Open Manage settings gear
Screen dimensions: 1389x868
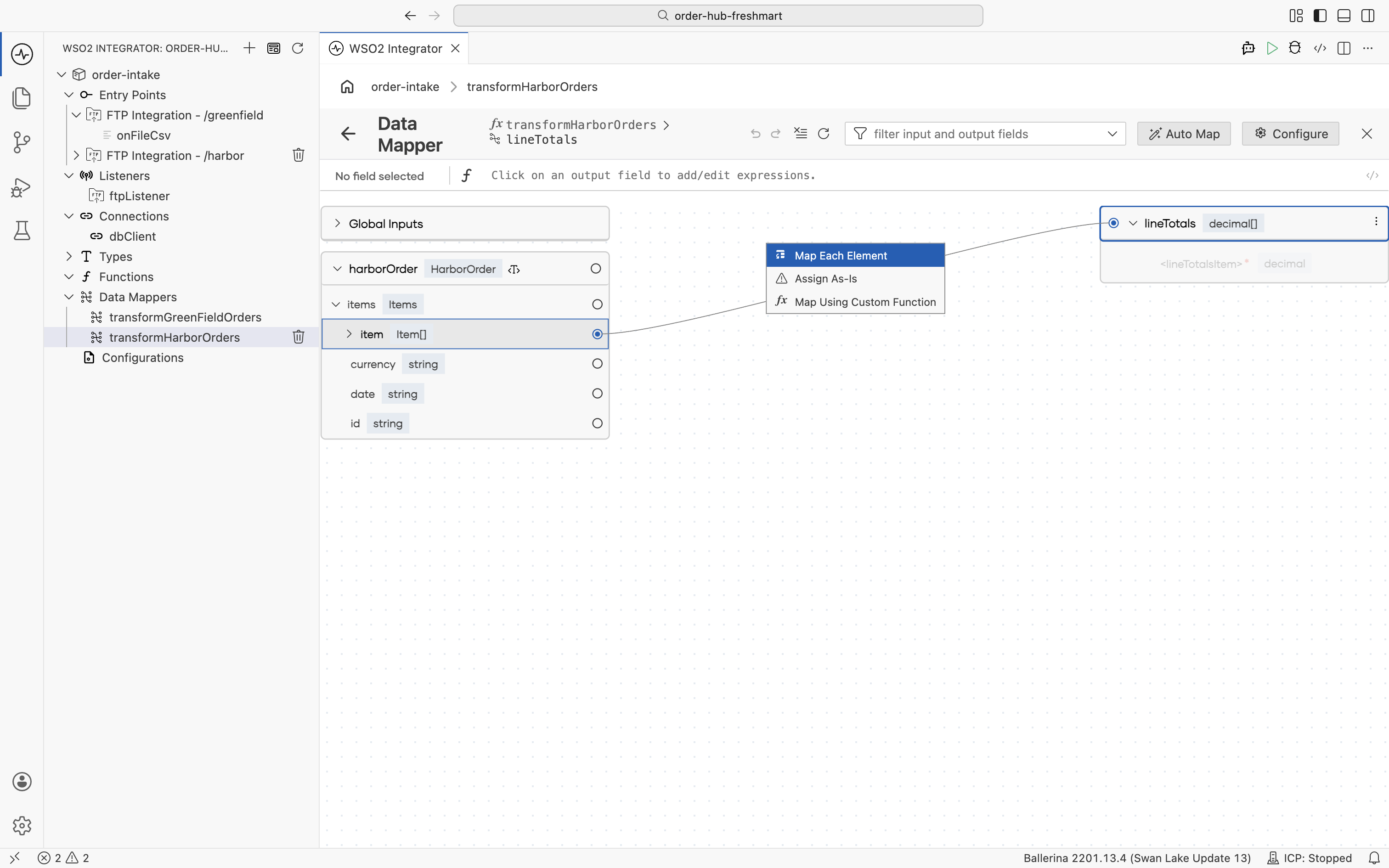point(22,826)
